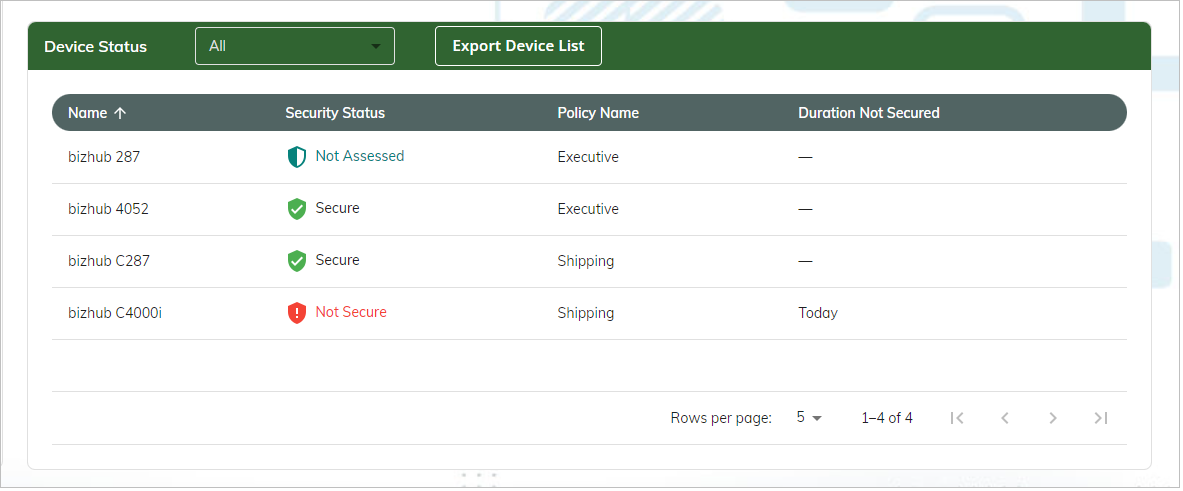
Task: Go to the previous page of results
Action: 1005,418
